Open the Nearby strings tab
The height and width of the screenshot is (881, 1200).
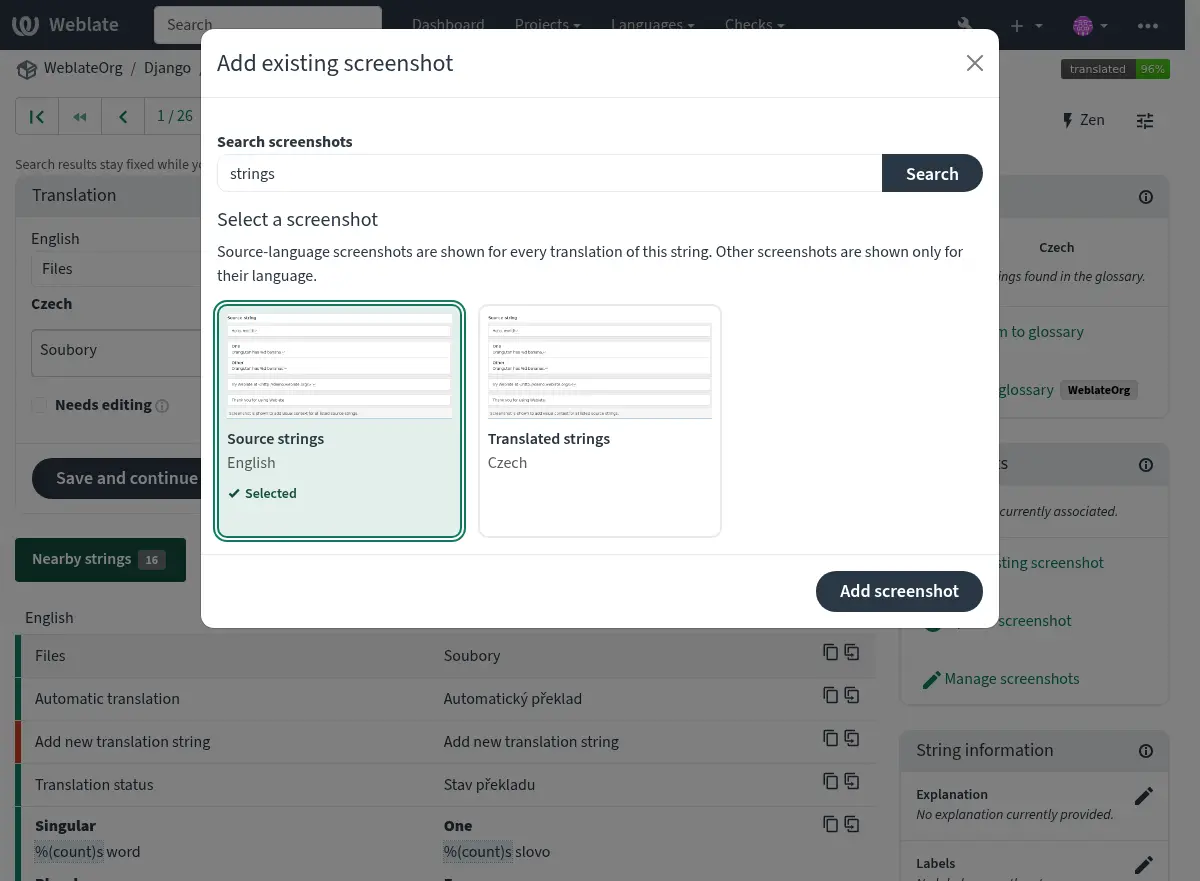[100, 560]
